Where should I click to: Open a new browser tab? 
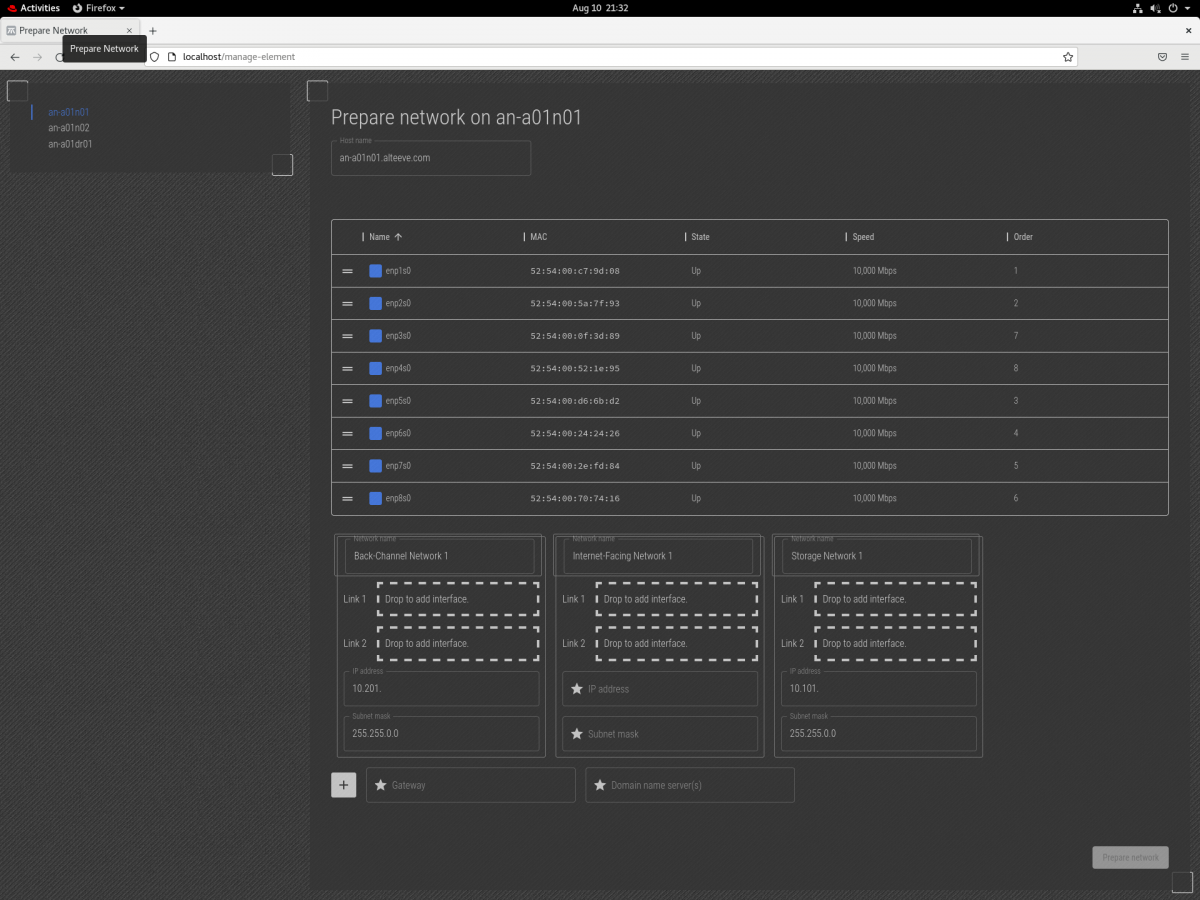pyautogui.click(x=153, y=31)
